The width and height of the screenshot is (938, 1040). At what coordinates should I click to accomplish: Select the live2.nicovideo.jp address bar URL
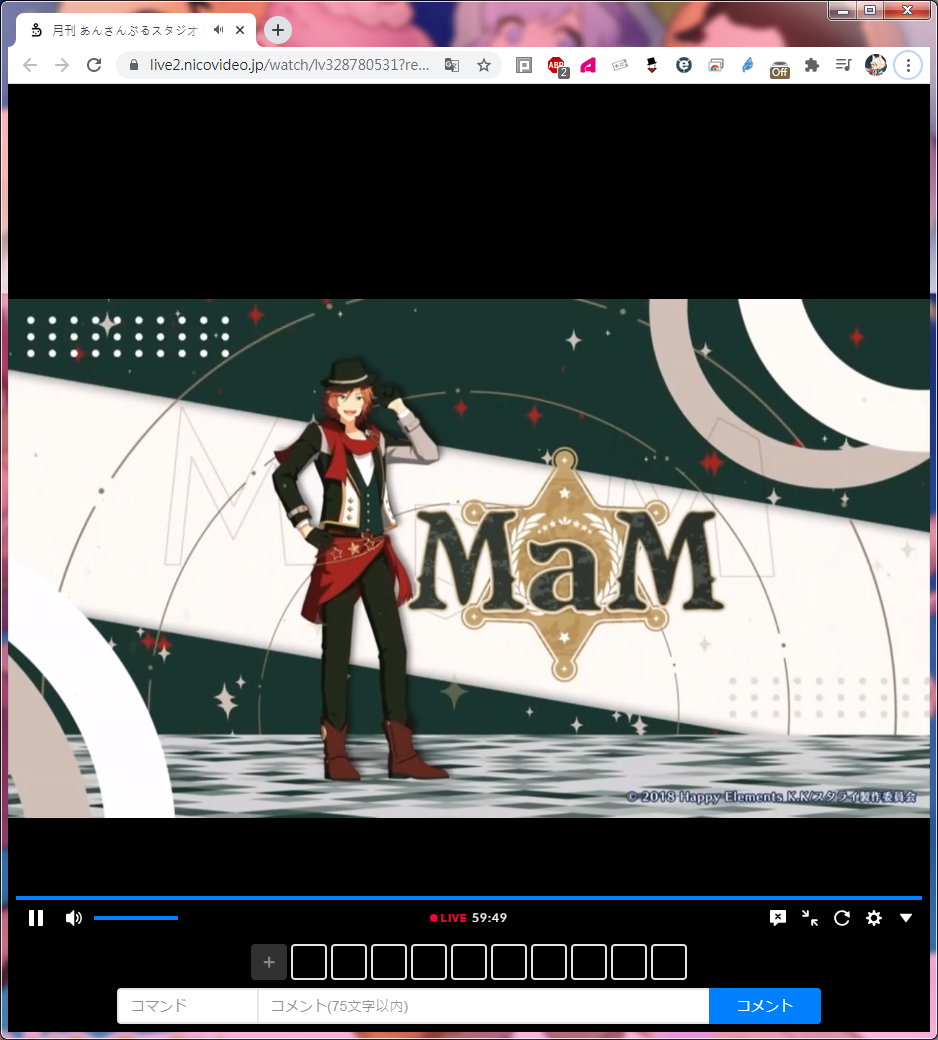coord(289,65)
